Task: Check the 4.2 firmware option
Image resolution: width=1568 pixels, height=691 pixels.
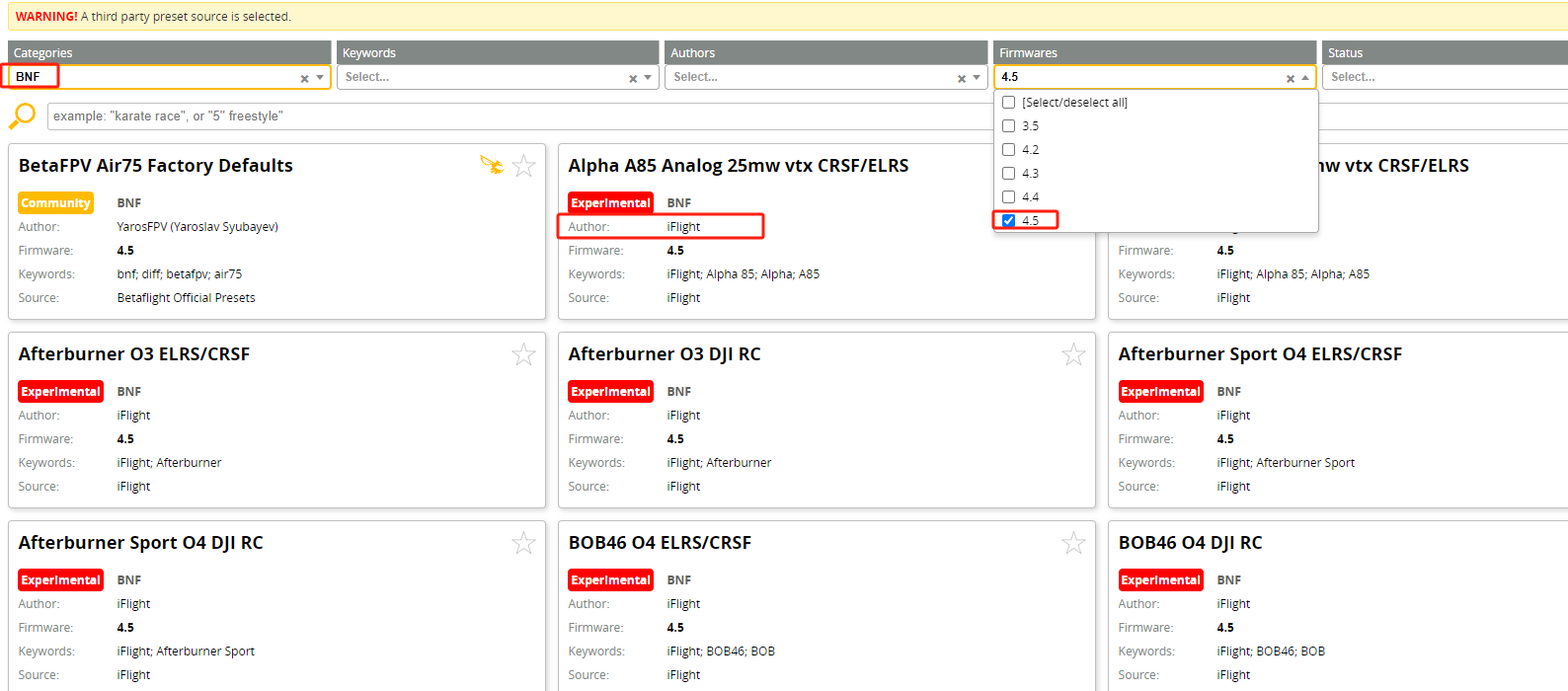Action: coord(1009,150)
